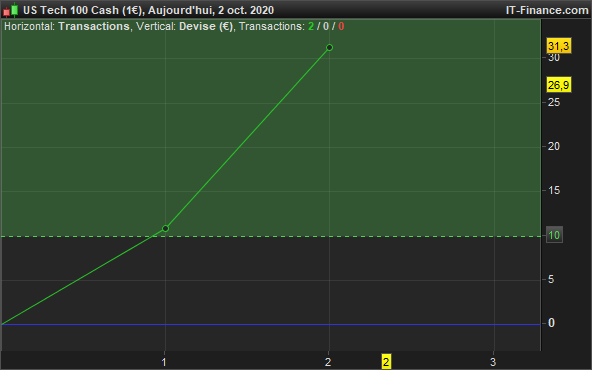Click the US Tech 100 Cash title

coord(82,10)
